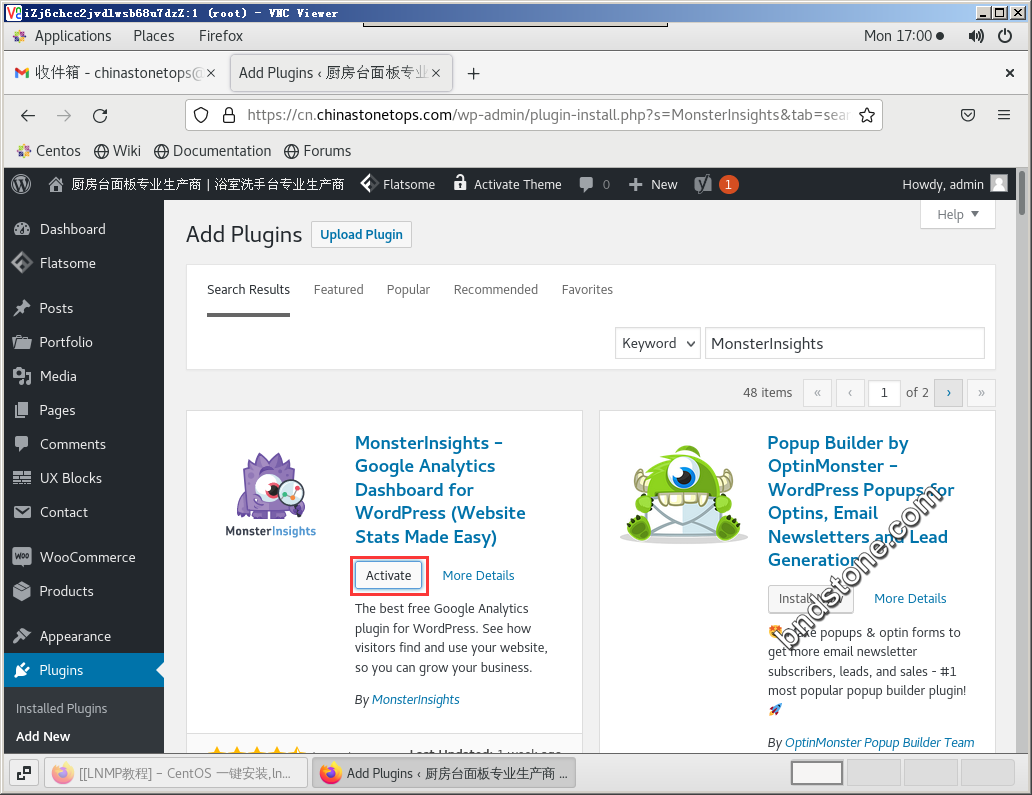
Task: Click the Firefox back arrow
Action: (x=28, y=116)
